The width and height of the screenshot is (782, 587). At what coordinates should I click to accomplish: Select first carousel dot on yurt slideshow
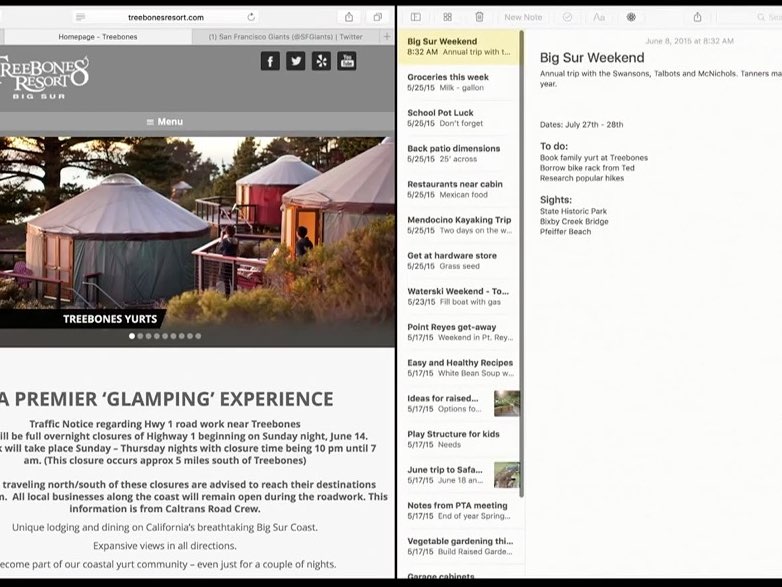pos(132,336)
